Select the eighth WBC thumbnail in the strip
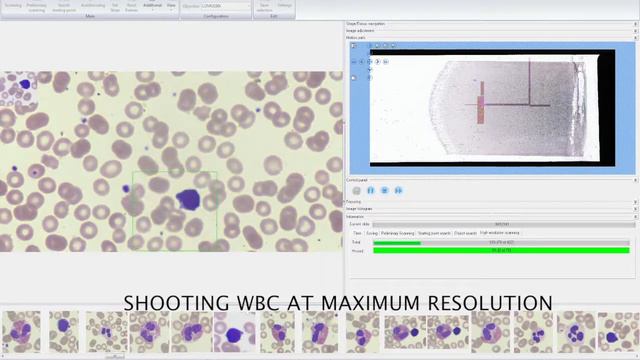Image resolution: width=640 pixels, height=360 pixels. (x=320, y=331)
